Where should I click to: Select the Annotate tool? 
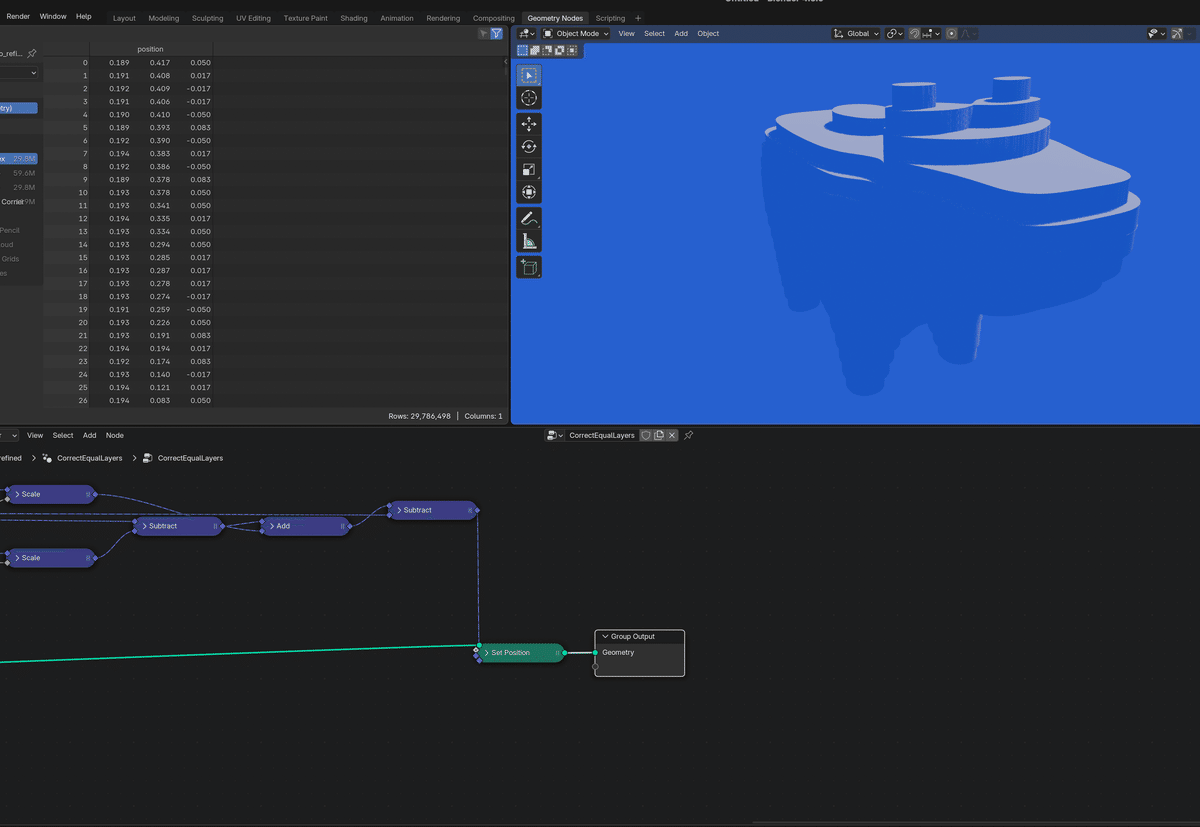[529, 218]
